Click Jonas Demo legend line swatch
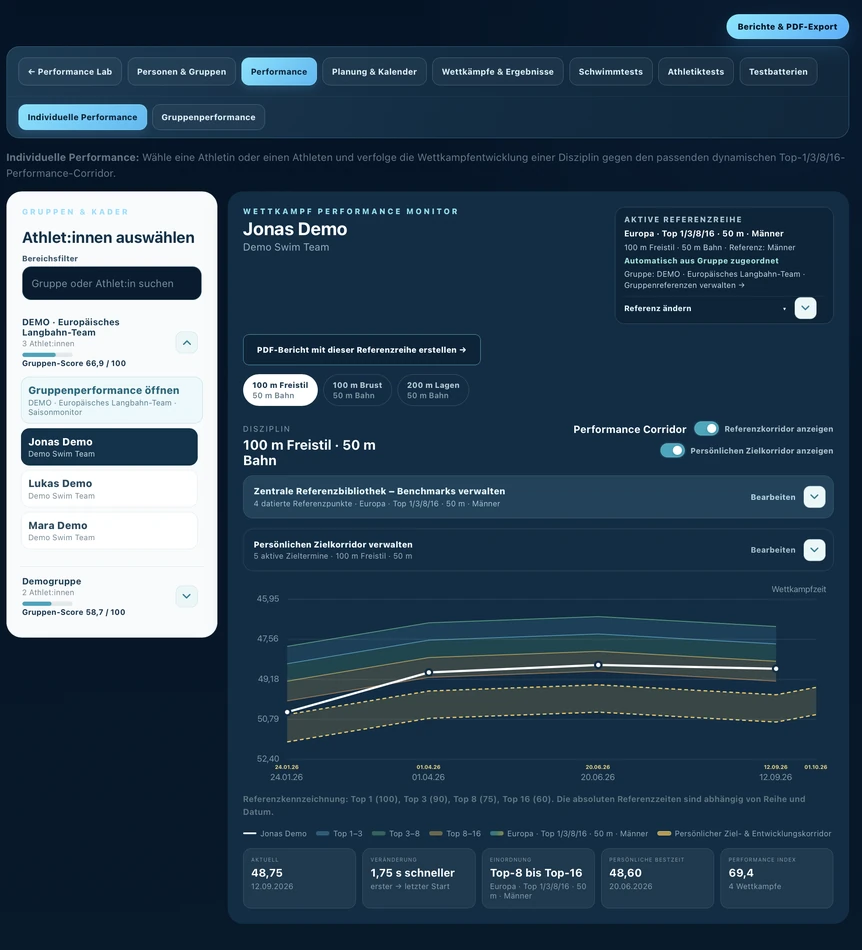This screenshot has width=862, height=950. click(250, 834)
